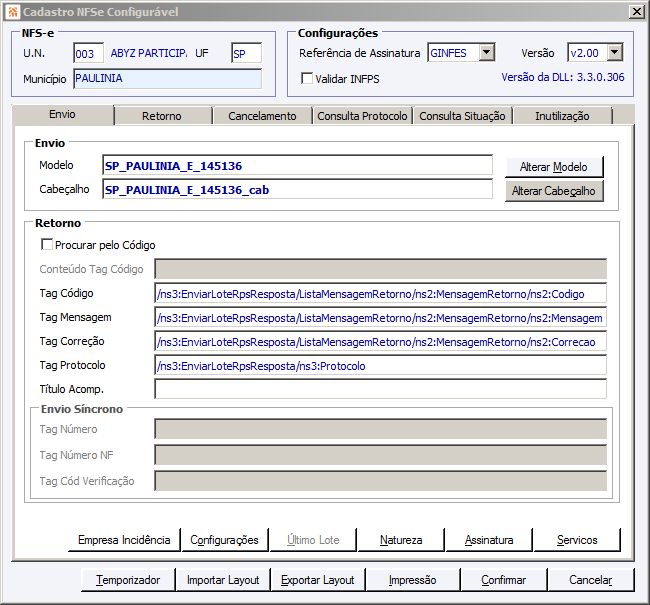
Task: Focus the Tag Protocolo input field
Action: (381, 366)
